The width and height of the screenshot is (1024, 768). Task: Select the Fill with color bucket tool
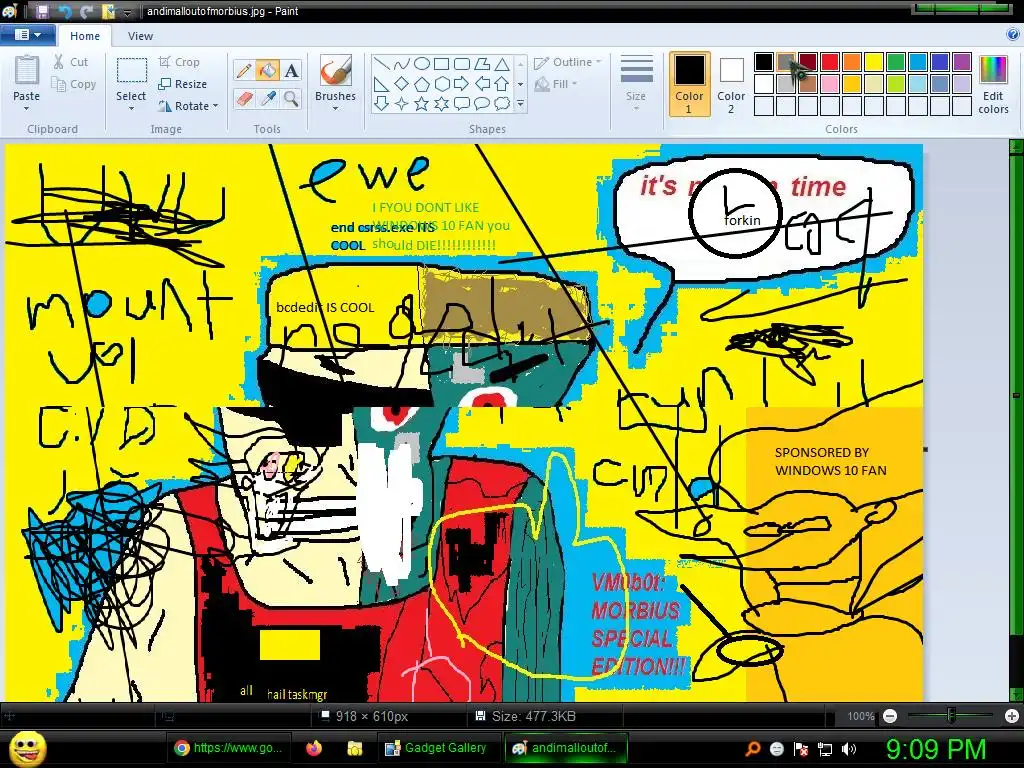[267, 70]
